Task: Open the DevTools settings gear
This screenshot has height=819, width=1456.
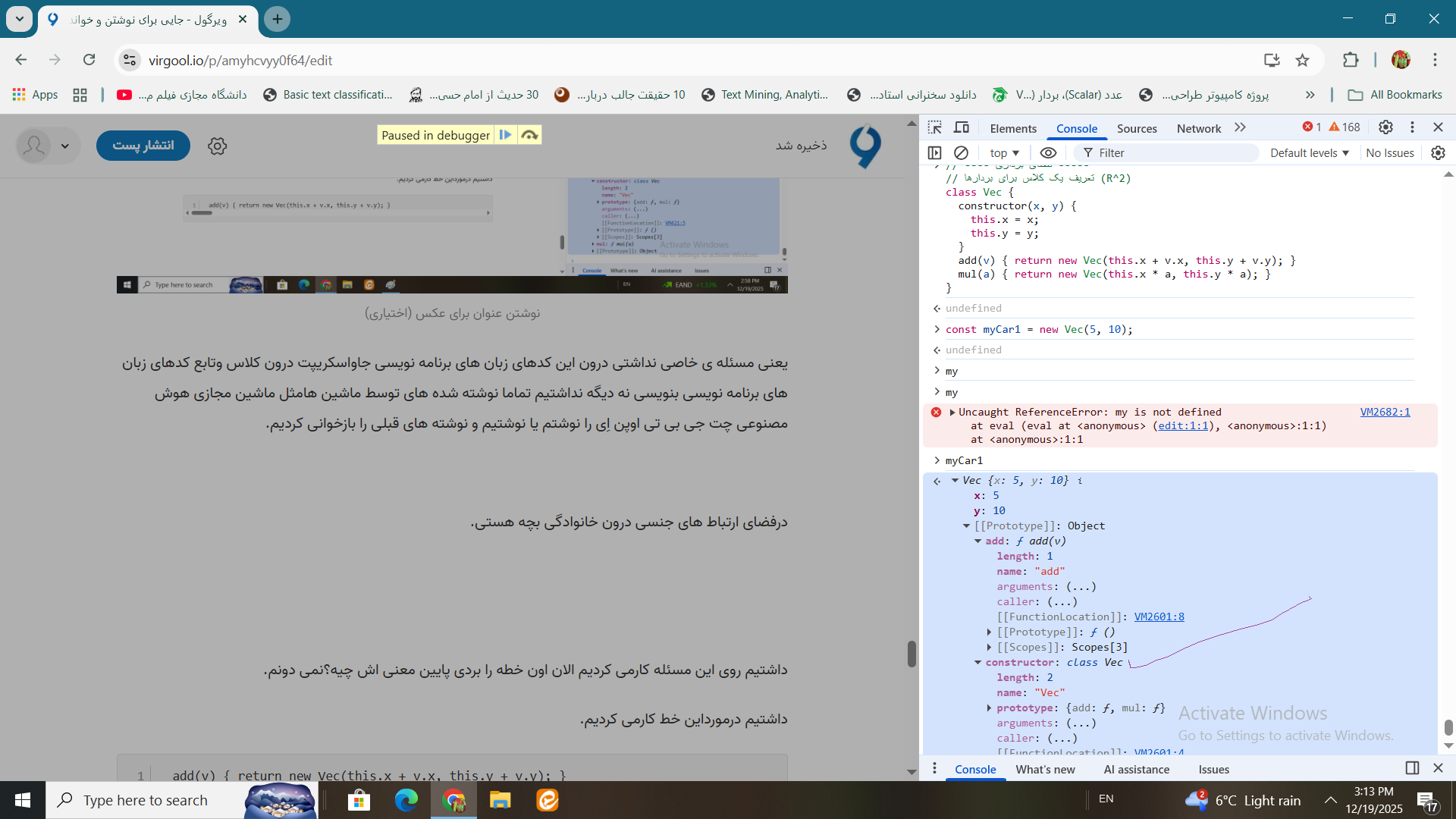Action: pos(1385,127)
